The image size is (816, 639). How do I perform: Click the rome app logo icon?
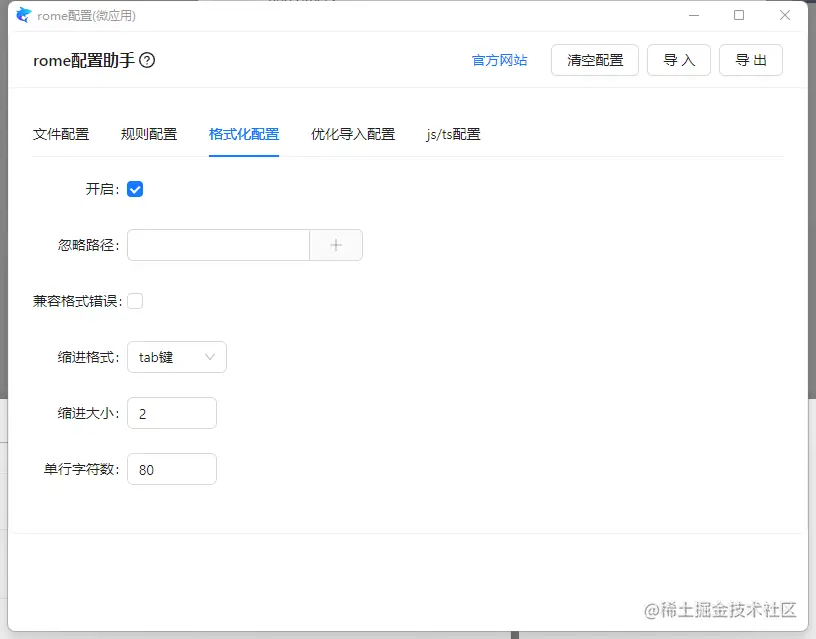click(x=23, y=15)
